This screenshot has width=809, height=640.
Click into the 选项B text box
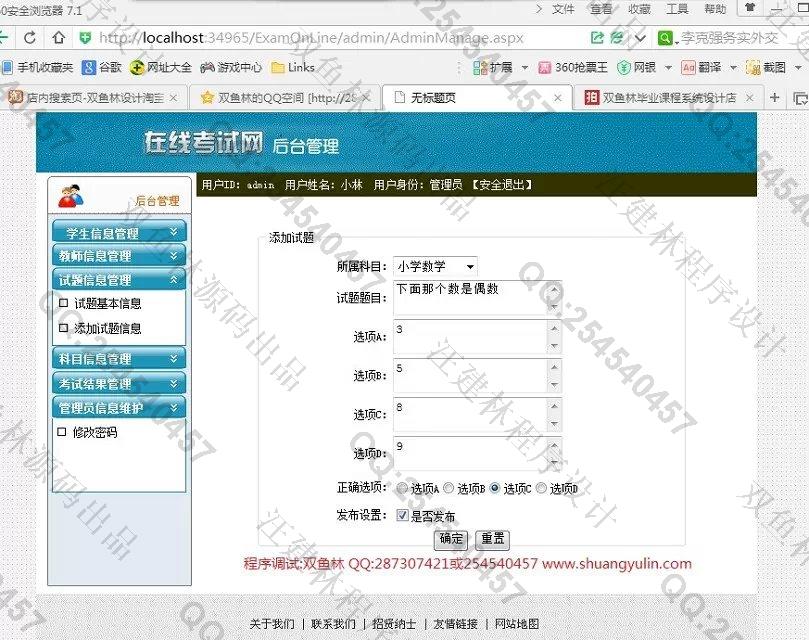tap(477, 376)
